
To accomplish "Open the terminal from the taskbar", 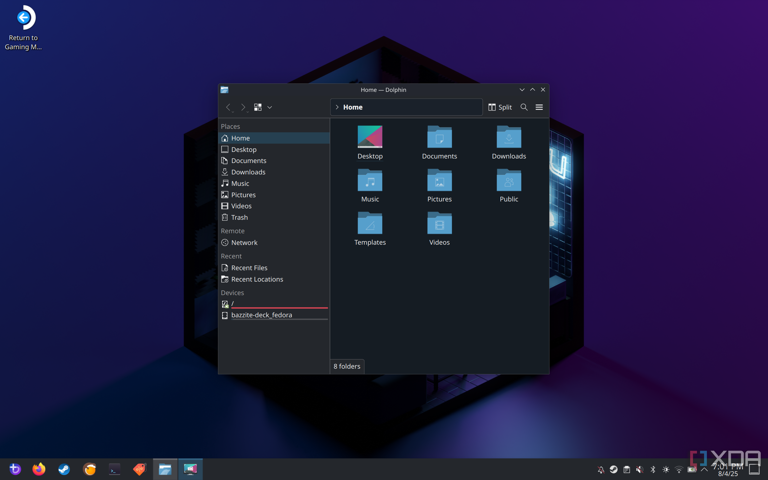I will click(x=115, y=469).
